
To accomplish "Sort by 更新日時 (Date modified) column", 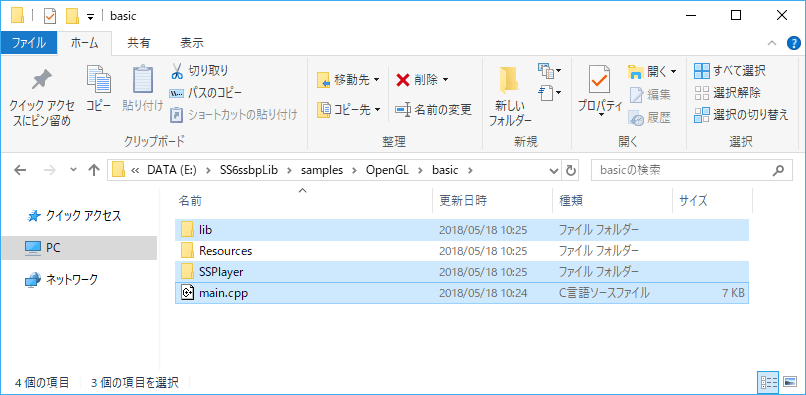I will (x=492, y=201).
